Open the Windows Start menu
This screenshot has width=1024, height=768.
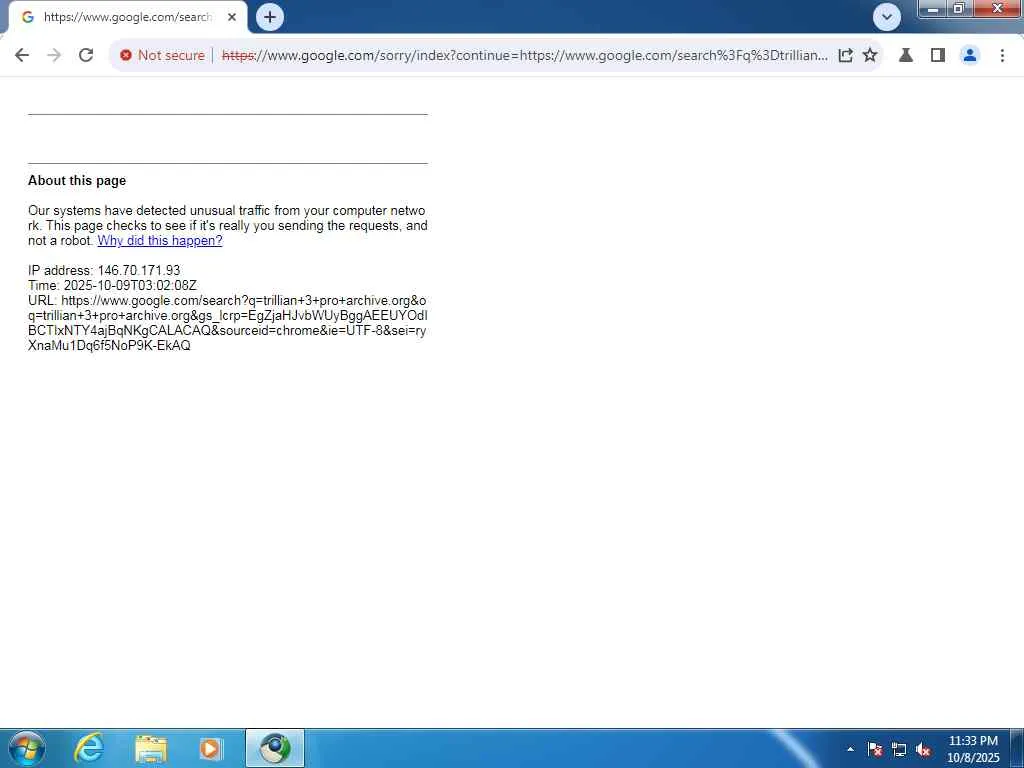27,748
